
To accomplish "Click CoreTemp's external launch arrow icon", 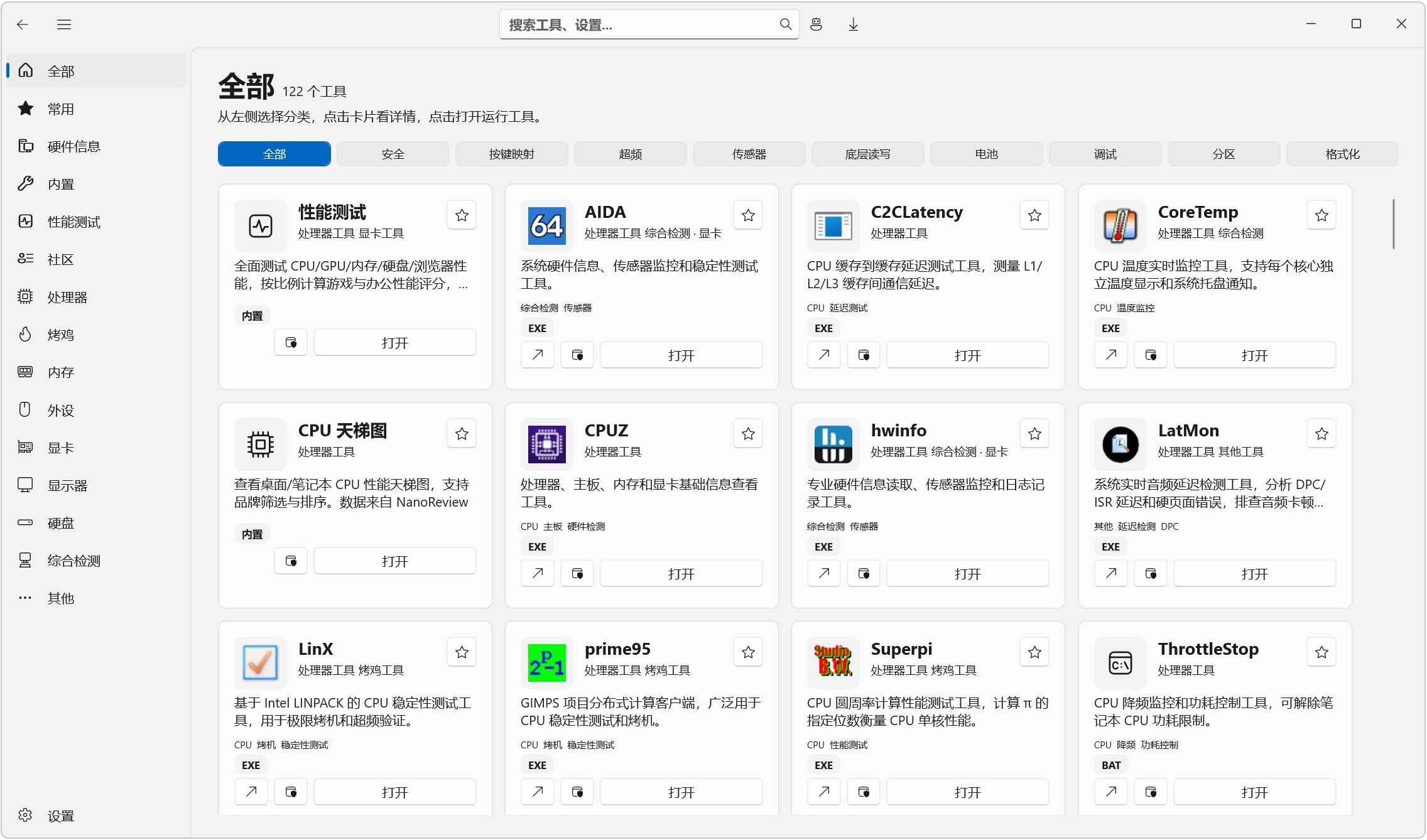I will click(1111, 355).
